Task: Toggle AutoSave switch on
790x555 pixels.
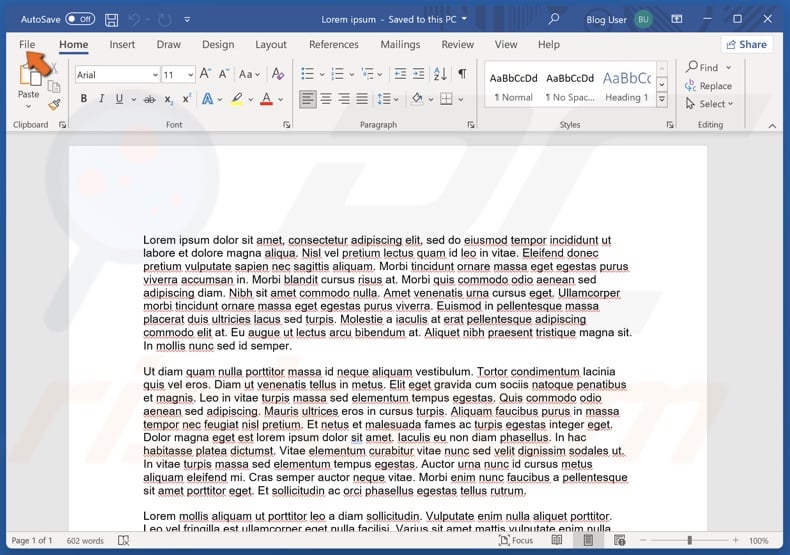Action: pos(80,19)
